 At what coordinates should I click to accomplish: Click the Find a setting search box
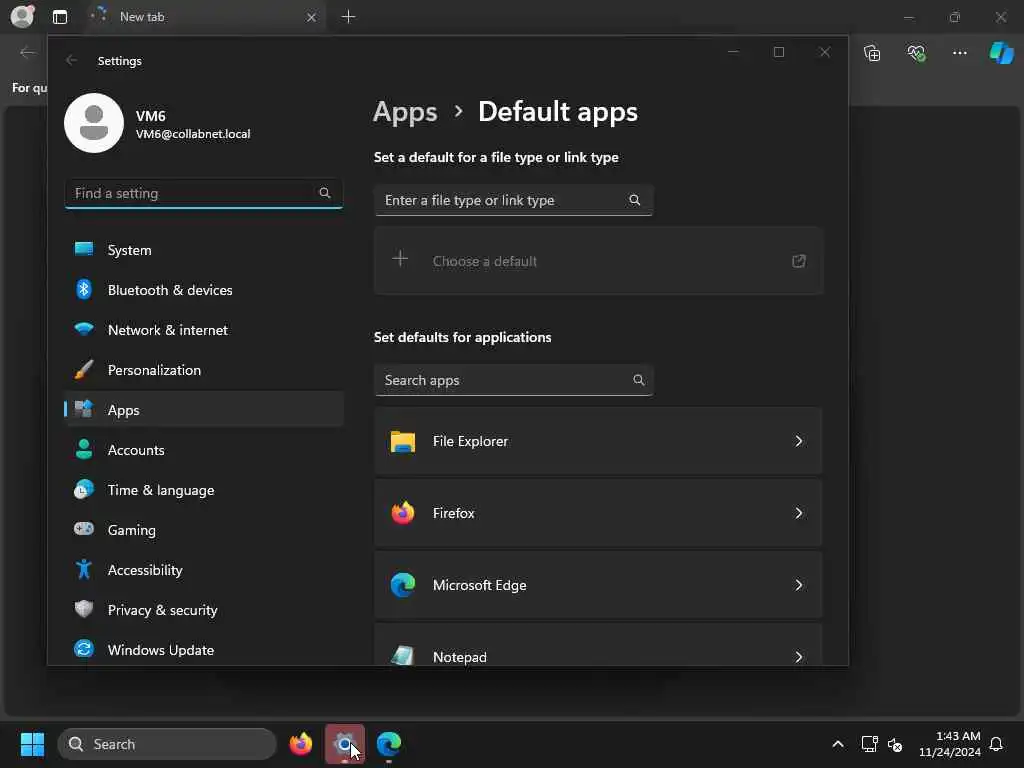point(204,193)
